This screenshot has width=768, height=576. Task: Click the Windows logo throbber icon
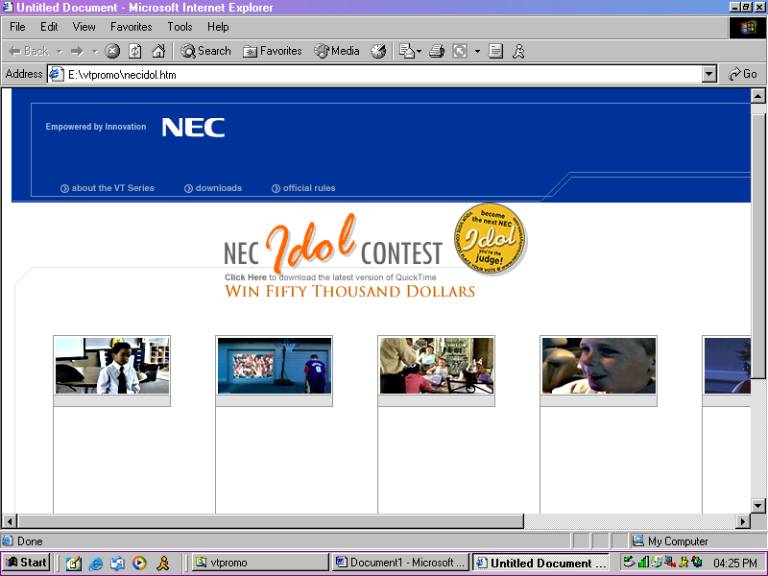(x=747, y=27)
